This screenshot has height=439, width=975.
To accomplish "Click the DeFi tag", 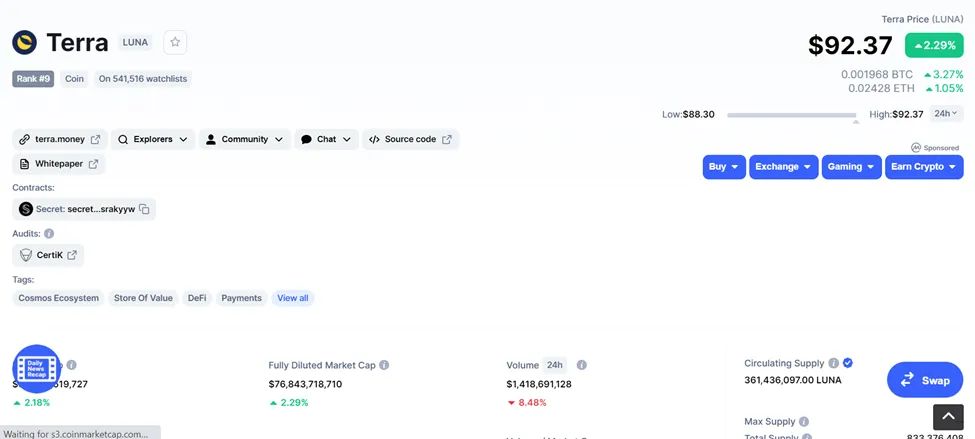I will click(197, 298).
